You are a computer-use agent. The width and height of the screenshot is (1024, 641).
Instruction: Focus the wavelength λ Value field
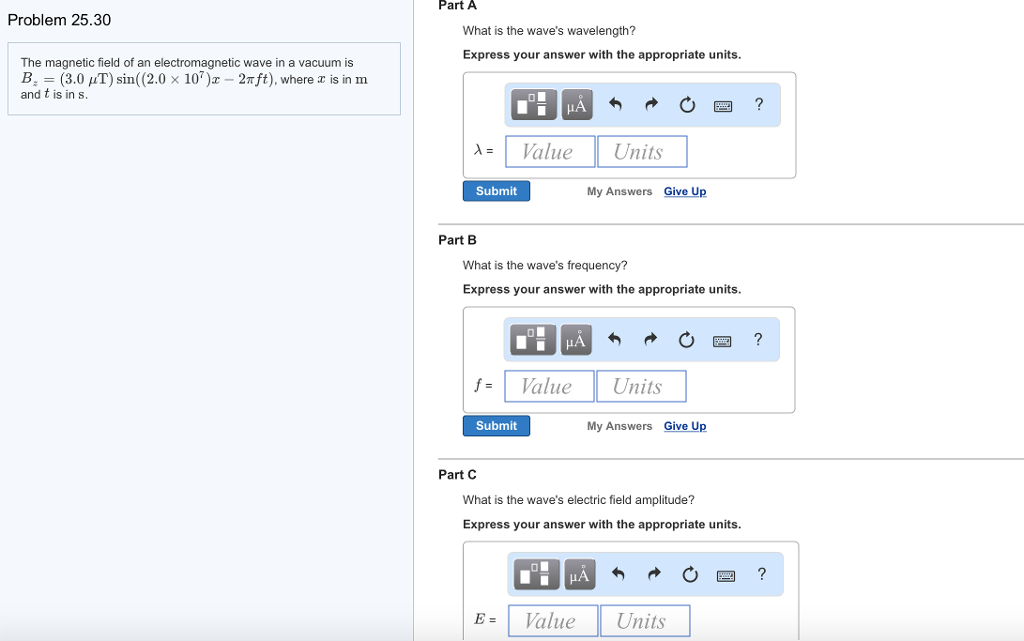click(x=550, y=151)
